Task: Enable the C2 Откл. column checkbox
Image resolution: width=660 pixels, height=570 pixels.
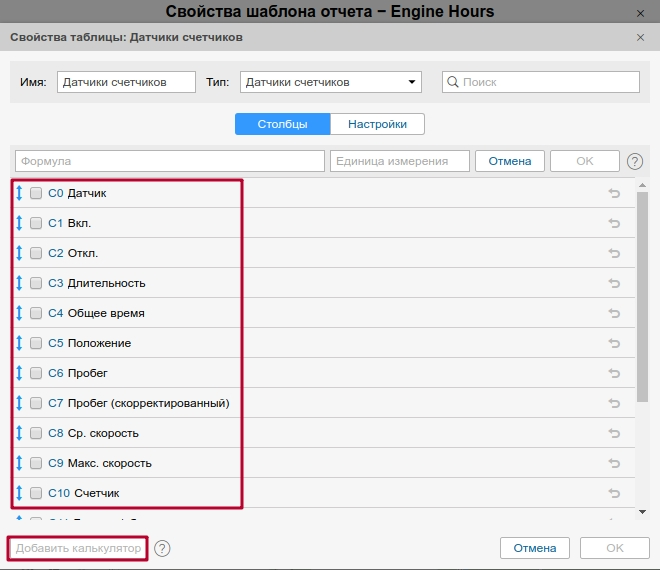Action: (x=36, y=253)
